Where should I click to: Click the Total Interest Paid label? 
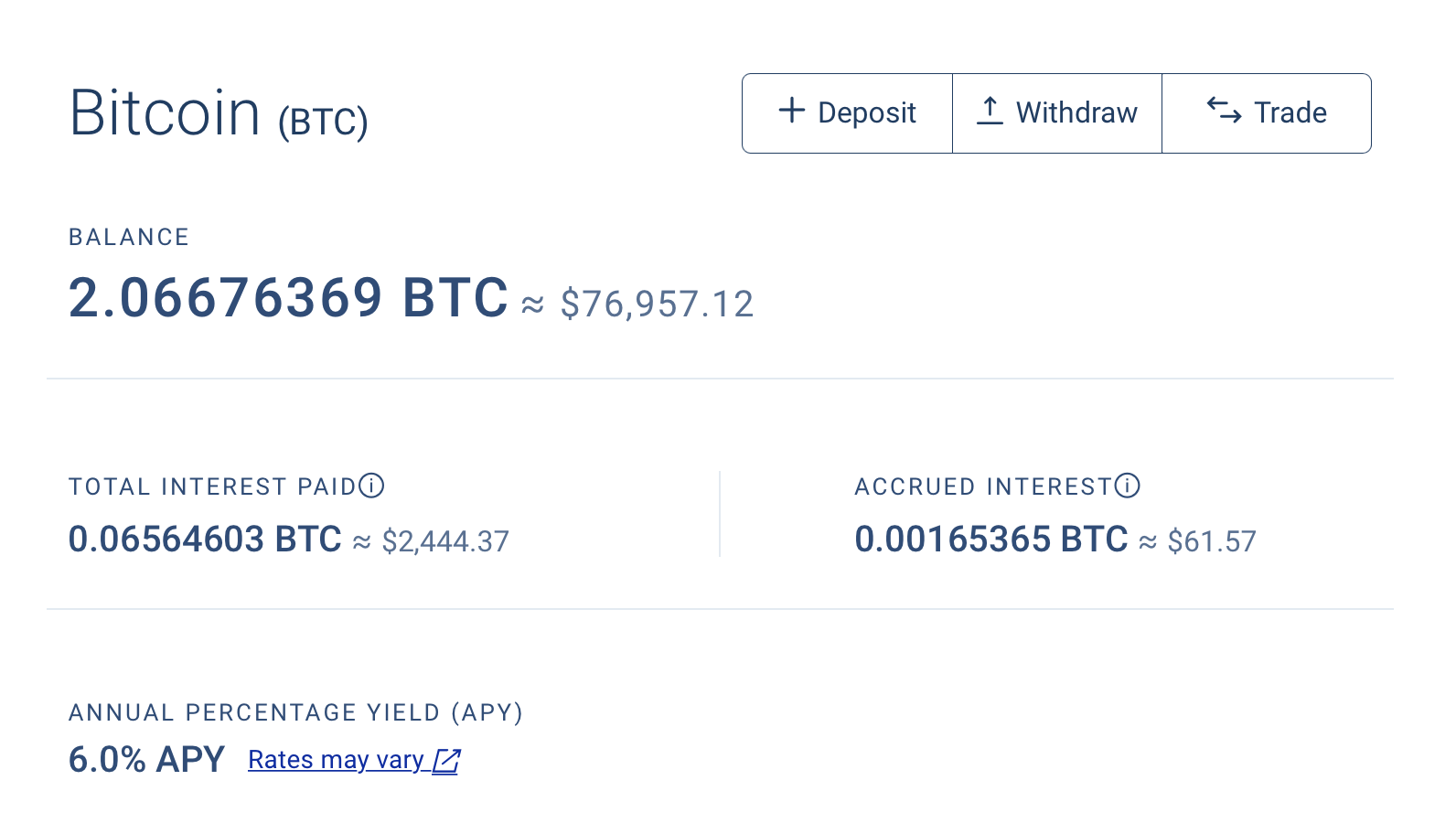click(212, 486)
